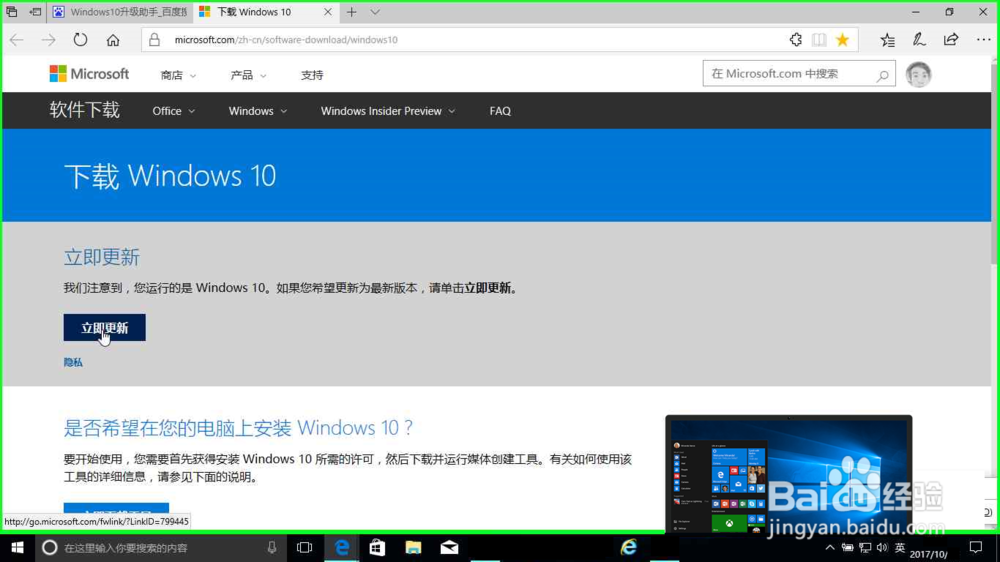Click the search magnifier icon

[x=883, y=75]
